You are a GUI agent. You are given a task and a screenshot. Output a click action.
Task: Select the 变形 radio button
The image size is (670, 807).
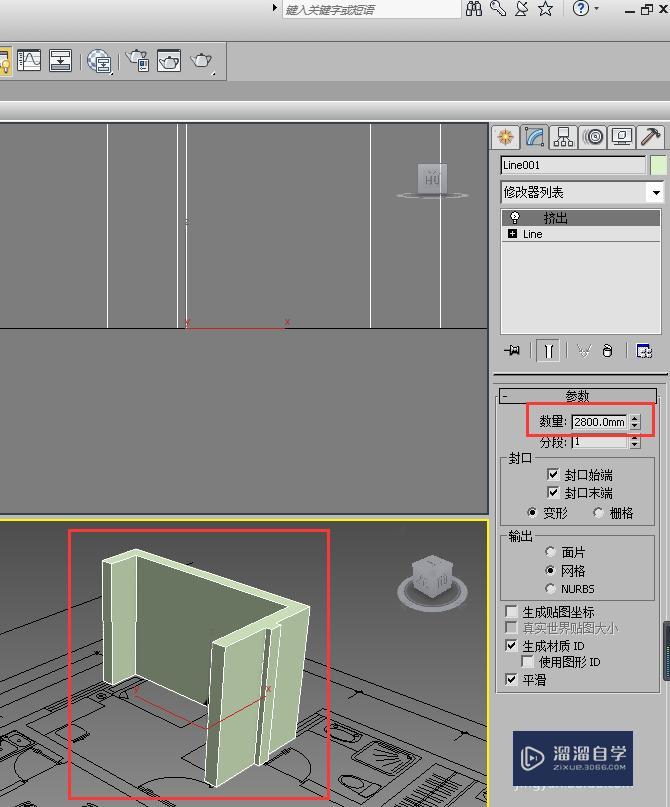click(x=532, y=513)
